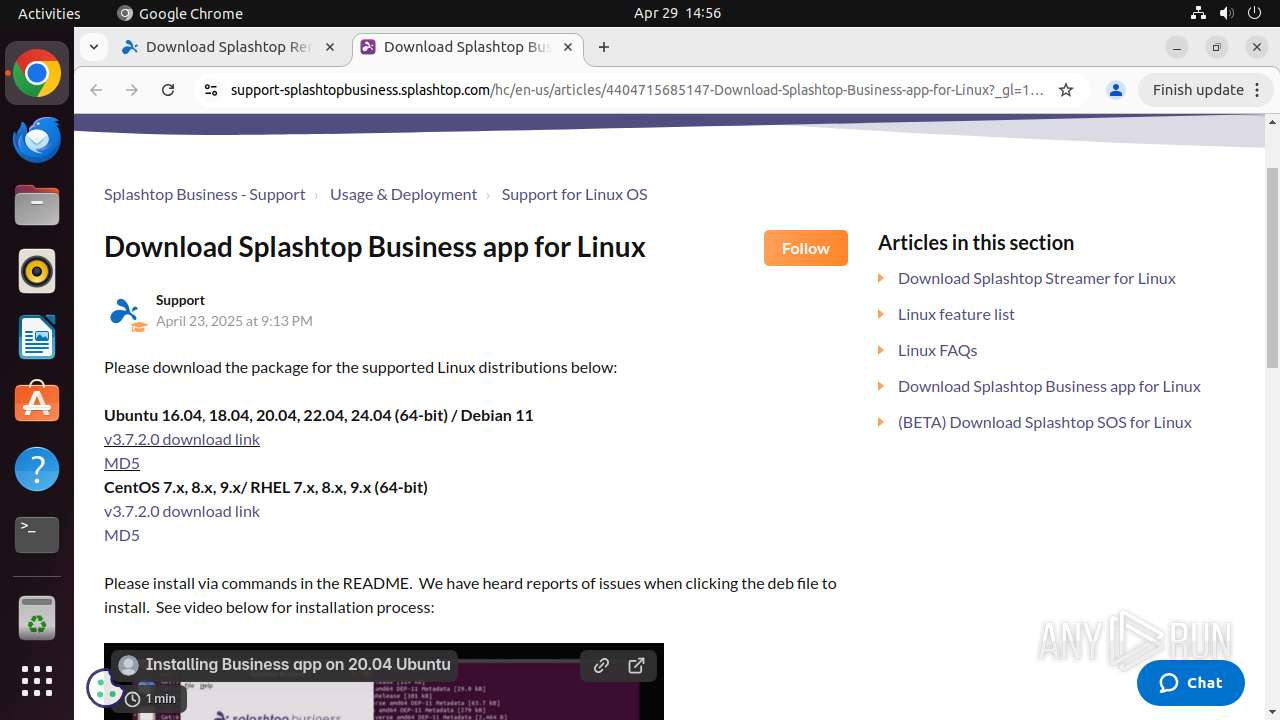1280x720 pixels.
Task: Bookmark this page with star icon
Action: (x=1066, y=90)
